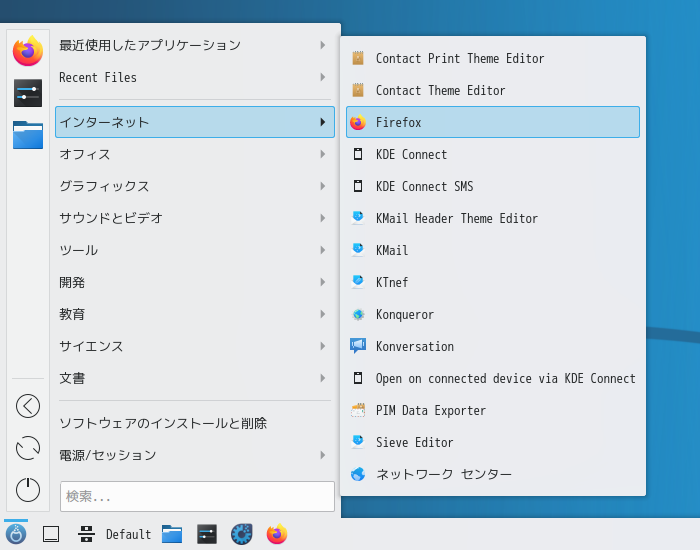Open KTnef entry
This screenshot has height=550, width=700.
493,282
